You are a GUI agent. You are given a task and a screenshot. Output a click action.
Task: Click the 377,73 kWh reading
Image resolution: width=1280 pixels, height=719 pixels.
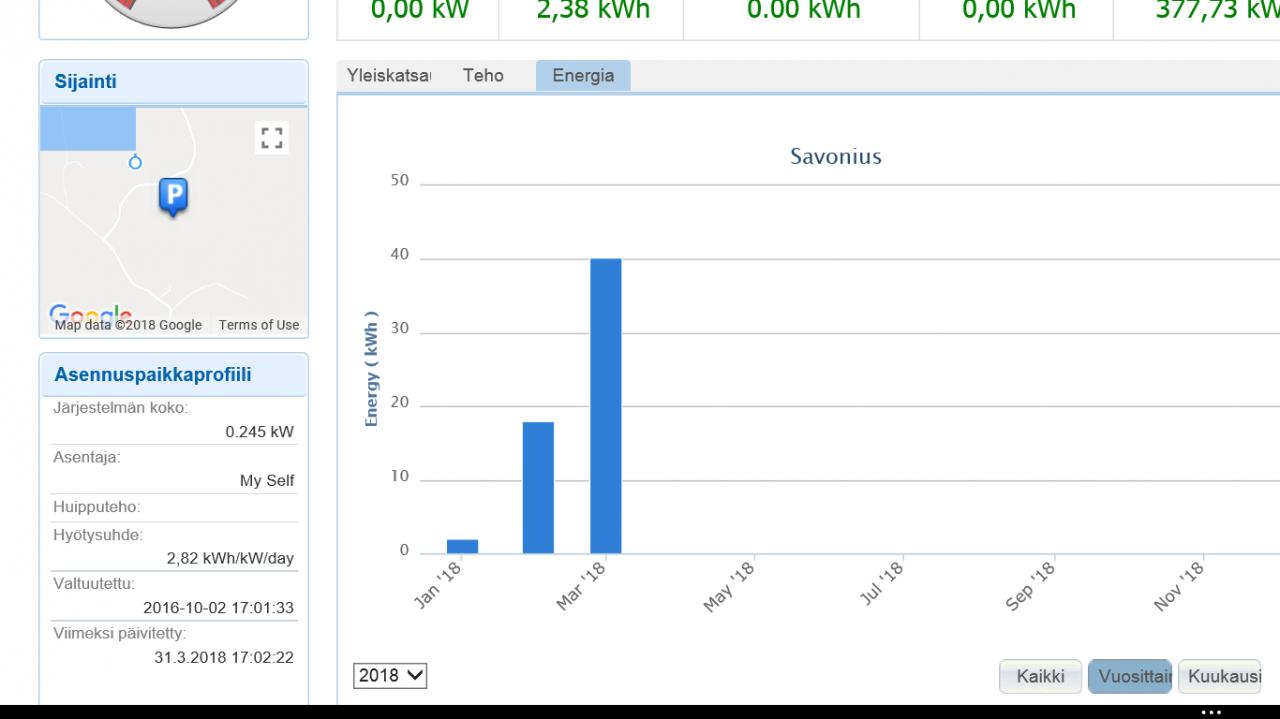(1217, 11)
